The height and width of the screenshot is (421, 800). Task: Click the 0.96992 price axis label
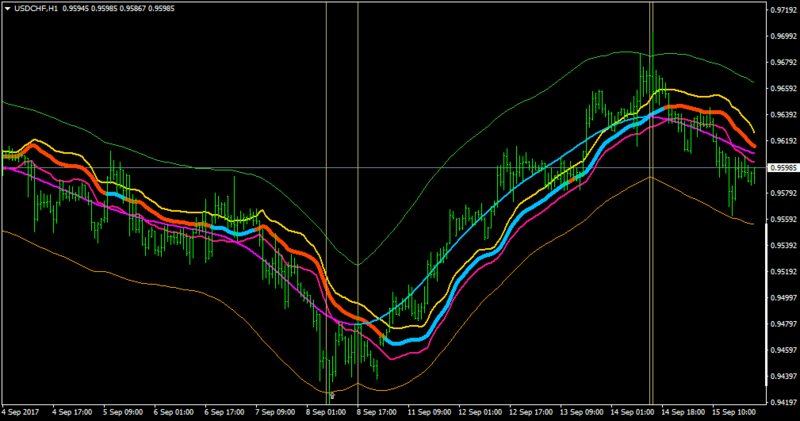(784, 36)
